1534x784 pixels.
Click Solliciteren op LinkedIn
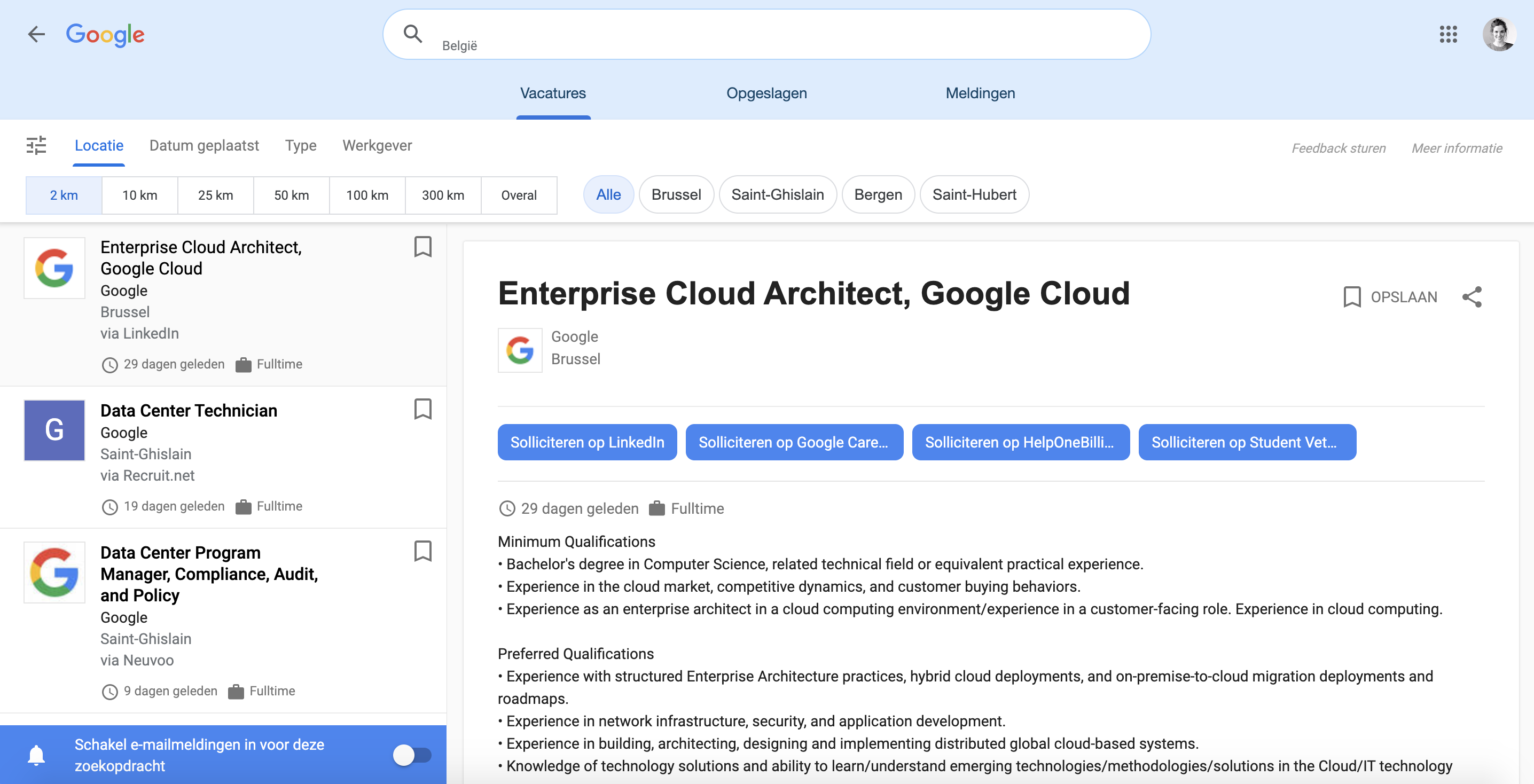tap(587, 442)
